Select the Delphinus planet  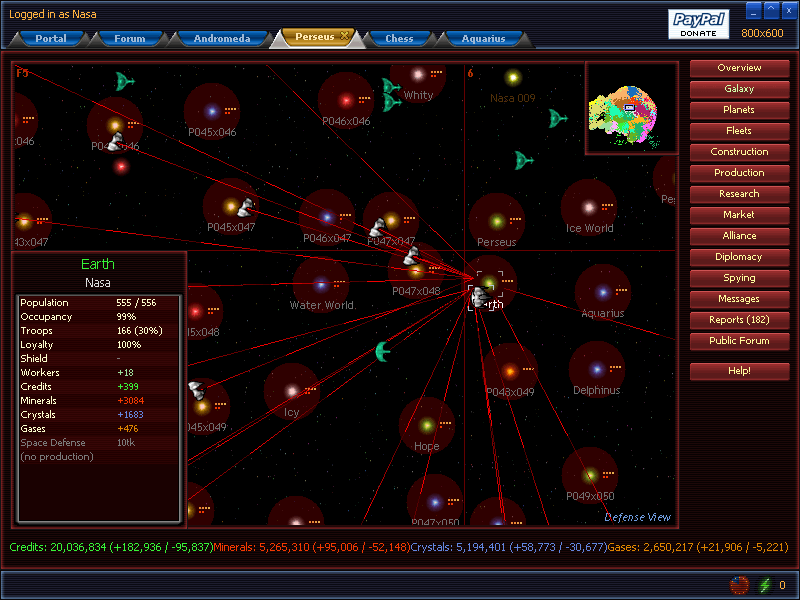click(x=596, y=369)
